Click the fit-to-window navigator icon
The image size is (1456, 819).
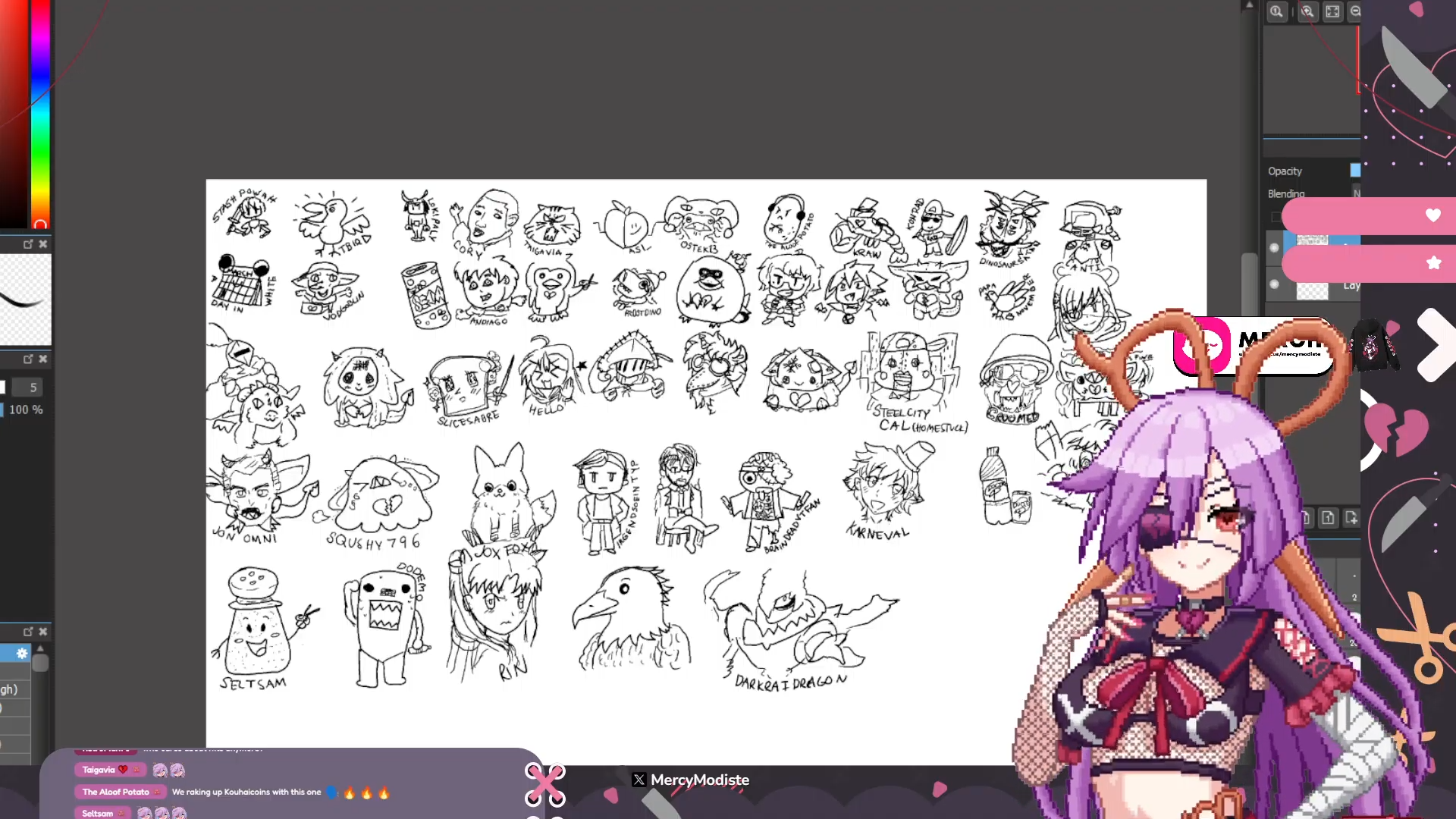pos(1332,11)
